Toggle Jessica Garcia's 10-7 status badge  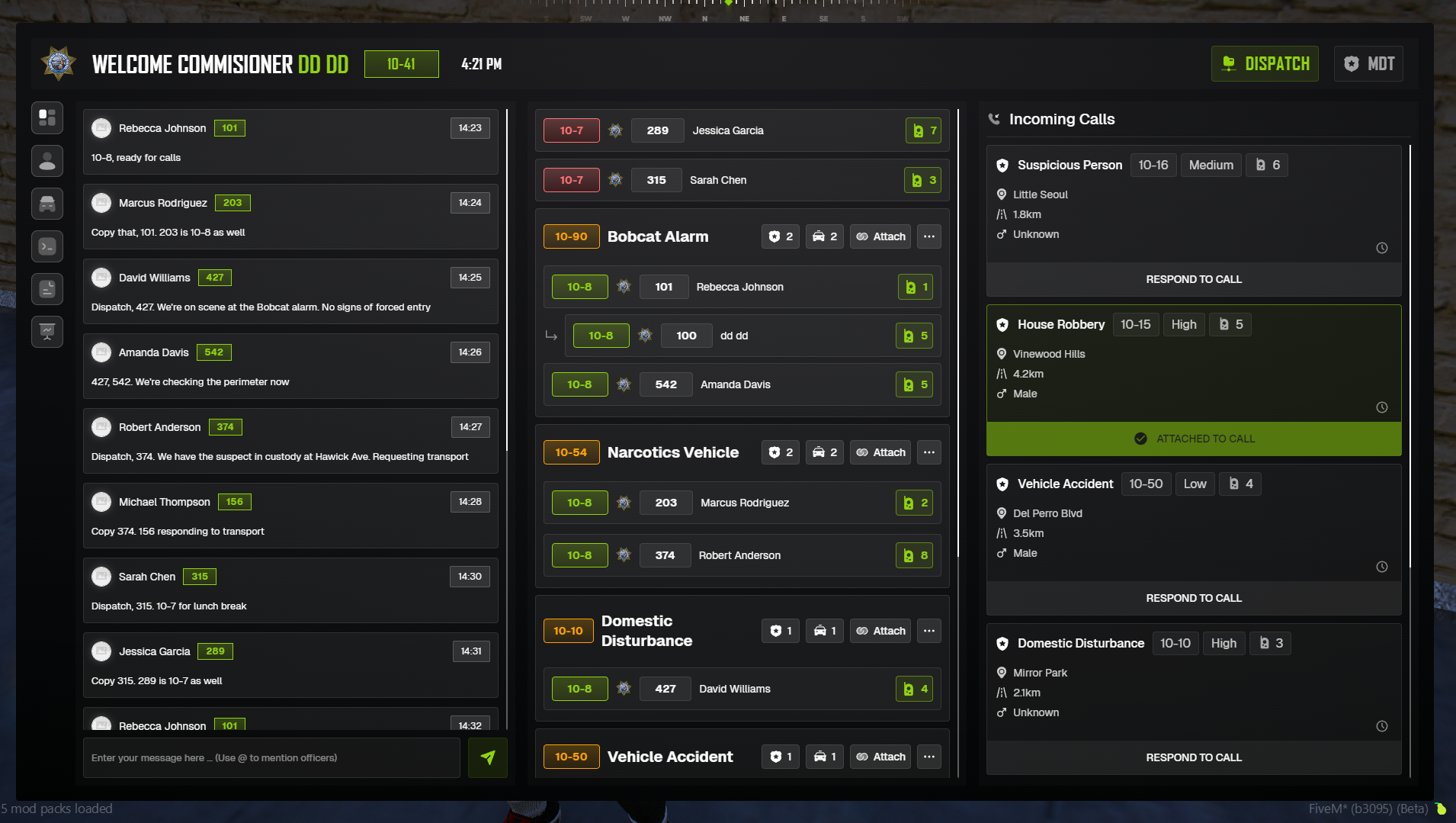coord(571,130)
